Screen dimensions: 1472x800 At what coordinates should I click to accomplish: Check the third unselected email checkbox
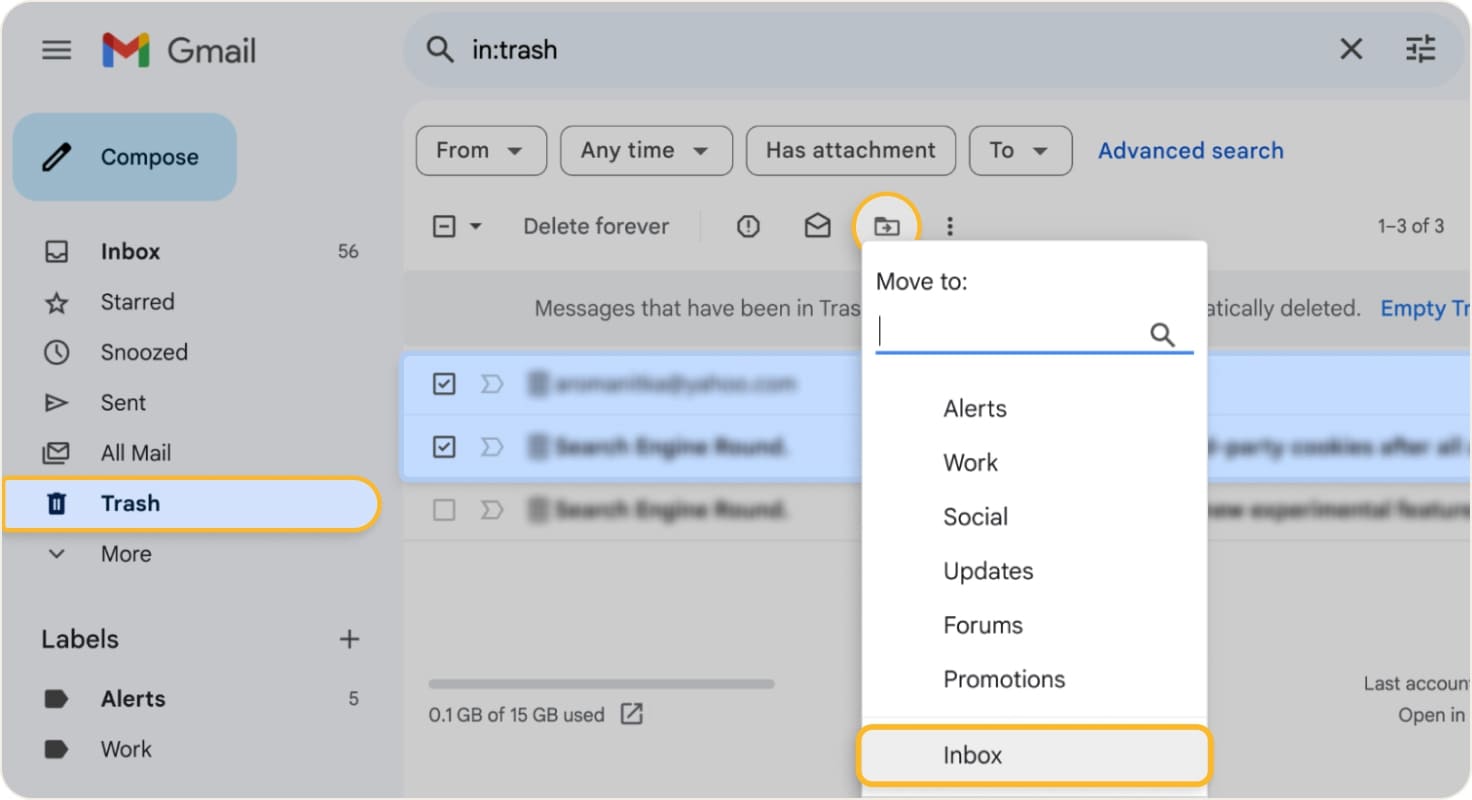(x=444, y=510)
